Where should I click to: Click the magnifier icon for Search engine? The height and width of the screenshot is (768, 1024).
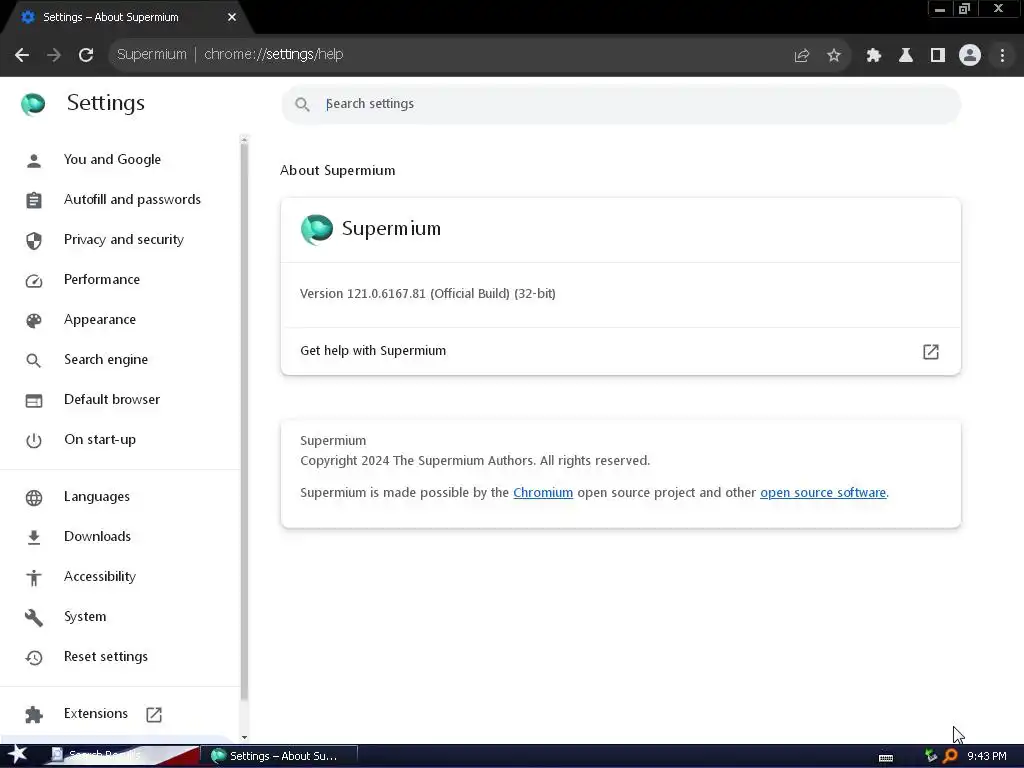coord(33,360)
